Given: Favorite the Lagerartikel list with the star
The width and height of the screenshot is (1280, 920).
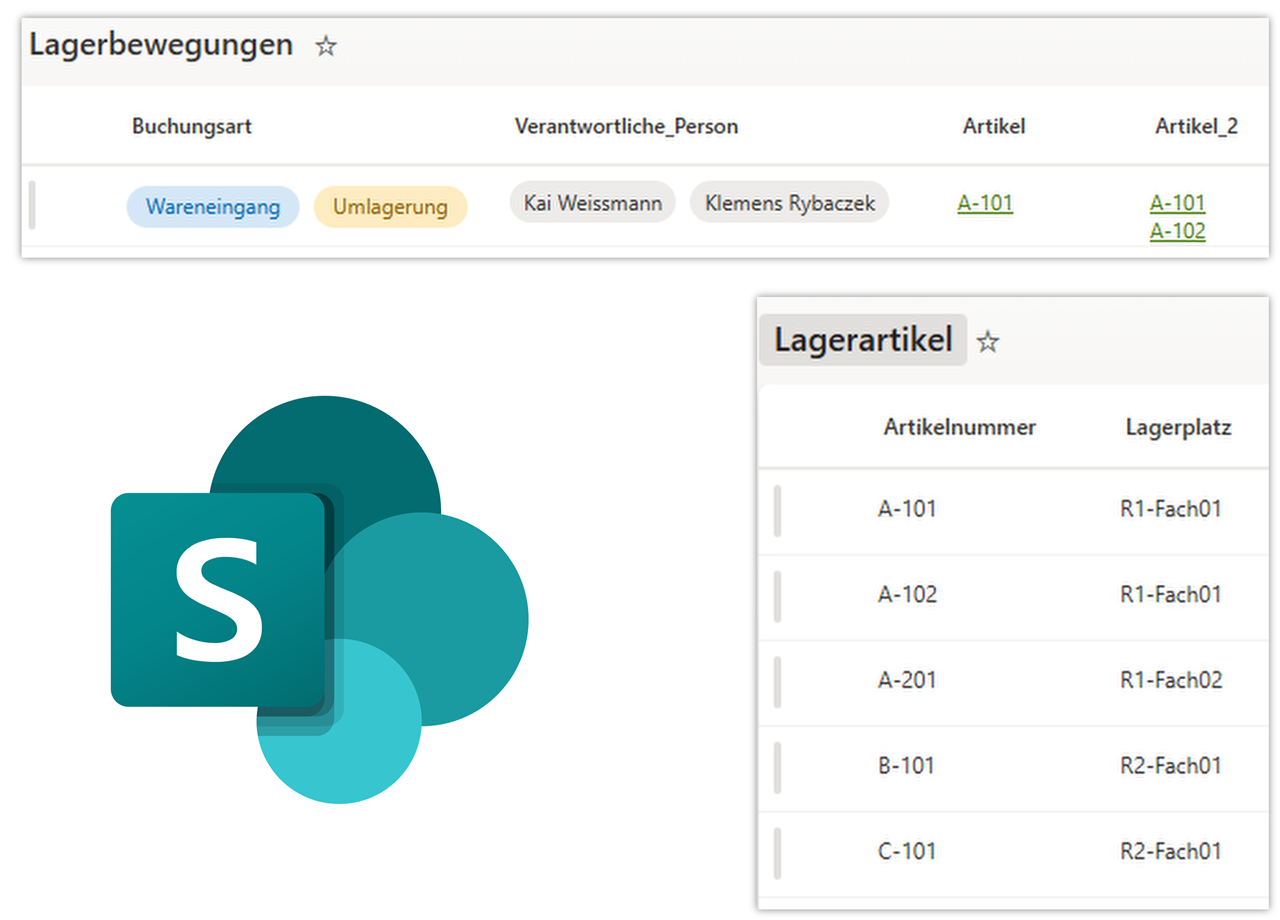Looking at the screenshot, I should coord(988,342).
